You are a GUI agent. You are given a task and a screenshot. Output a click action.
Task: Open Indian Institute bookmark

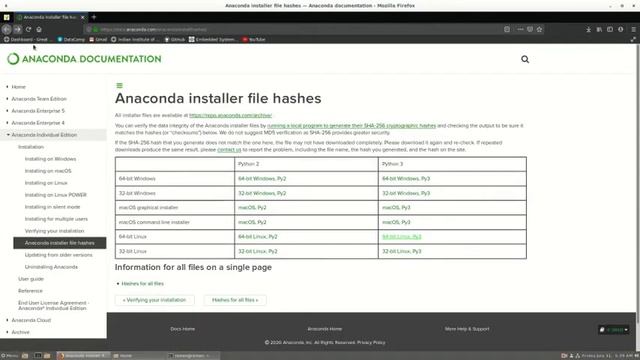[x=135, y=40]
